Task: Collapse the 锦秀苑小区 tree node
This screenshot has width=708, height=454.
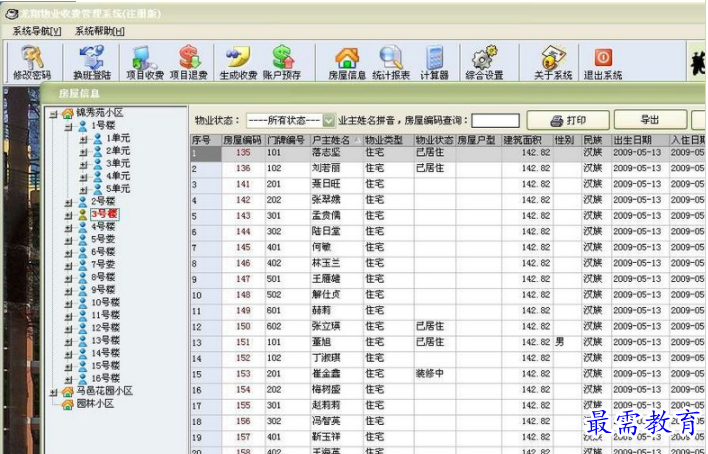Action: click(x=54, y=114)
